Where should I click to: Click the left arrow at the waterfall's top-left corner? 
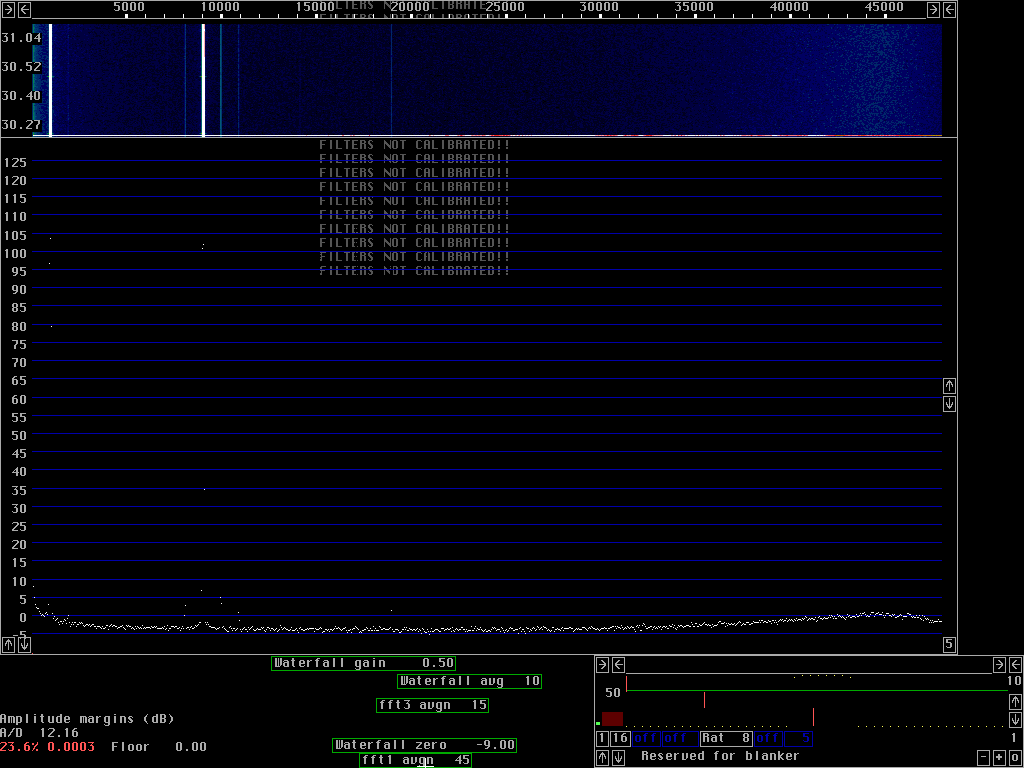coord(24,9)
